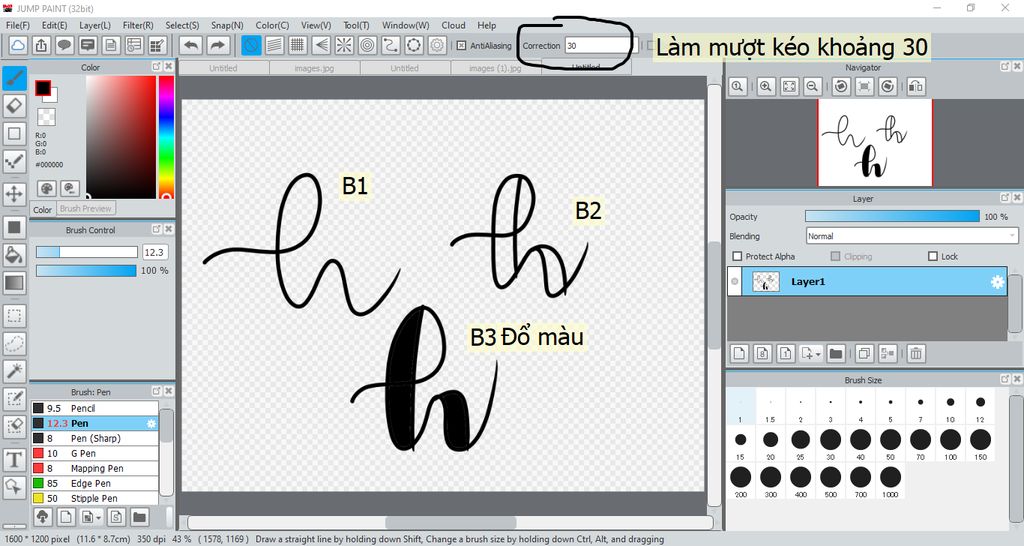The width and height of the screenshot is (1024, 546).
Task: Enable curve snap
Action: pyautogui.click(x=391, y=45)
